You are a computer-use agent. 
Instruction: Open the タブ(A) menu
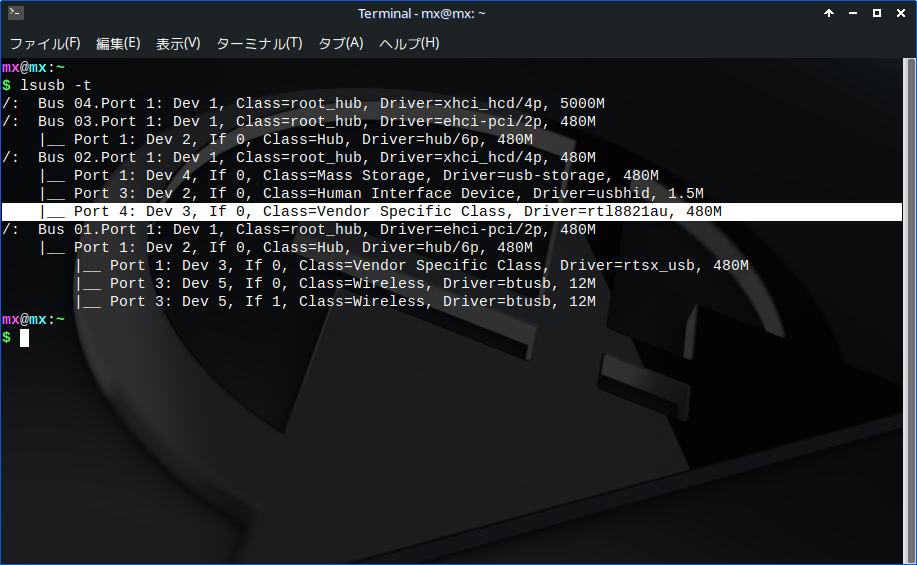point(341,43)
